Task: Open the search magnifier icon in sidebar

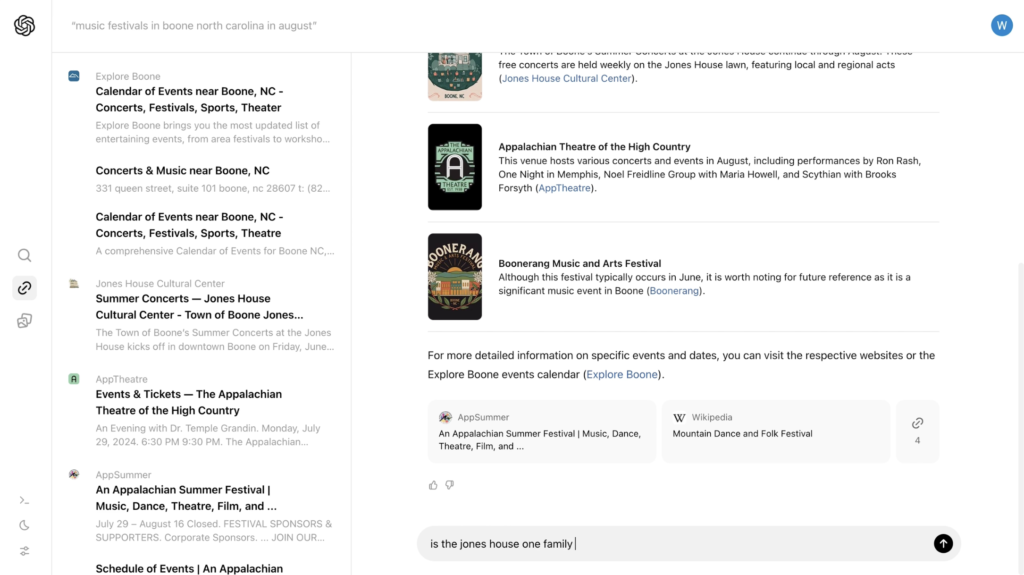Action: tap(24, 255)
